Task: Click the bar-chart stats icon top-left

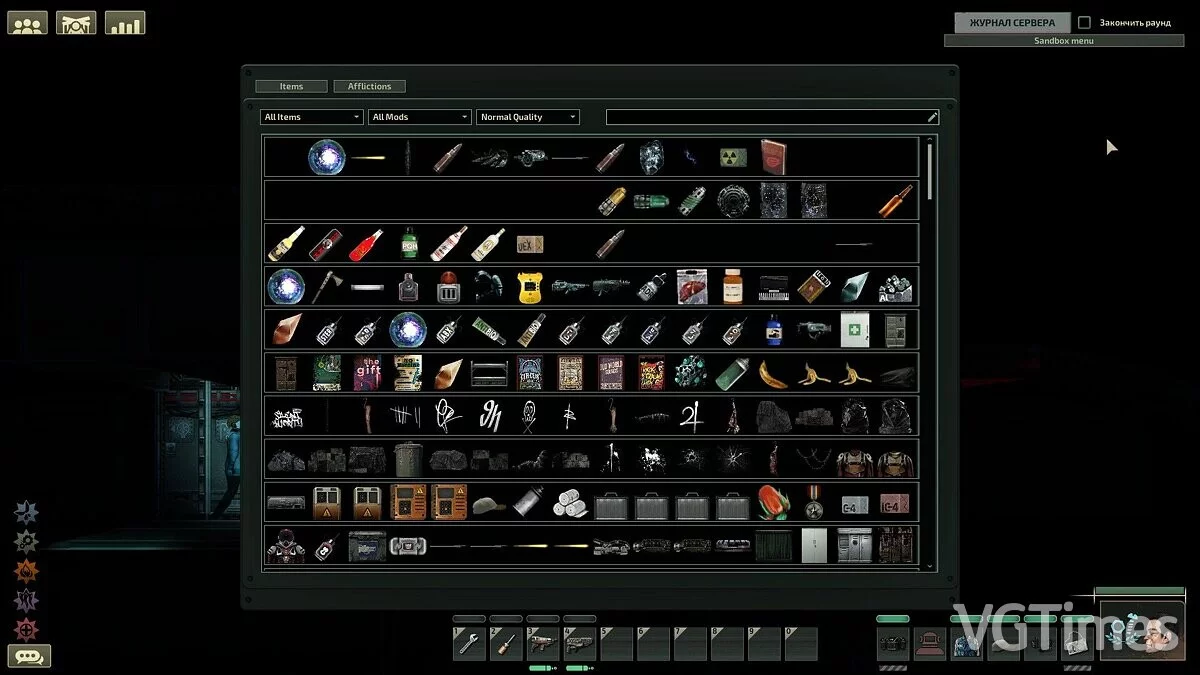Action: 124,23
